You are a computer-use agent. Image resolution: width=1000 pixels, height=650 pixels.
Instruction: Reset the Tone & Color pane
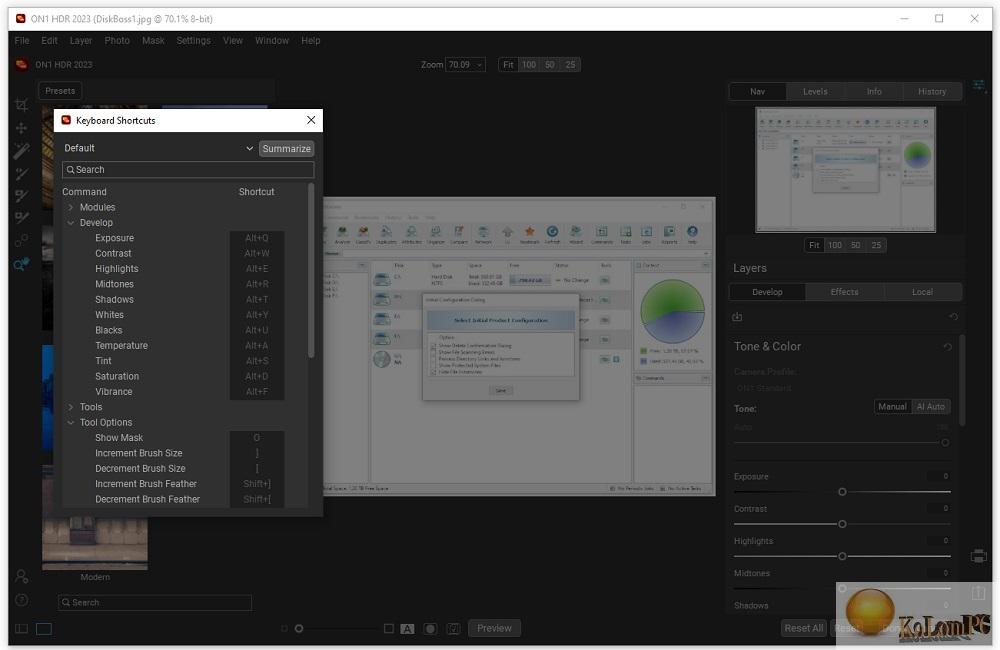coord(948,346)
